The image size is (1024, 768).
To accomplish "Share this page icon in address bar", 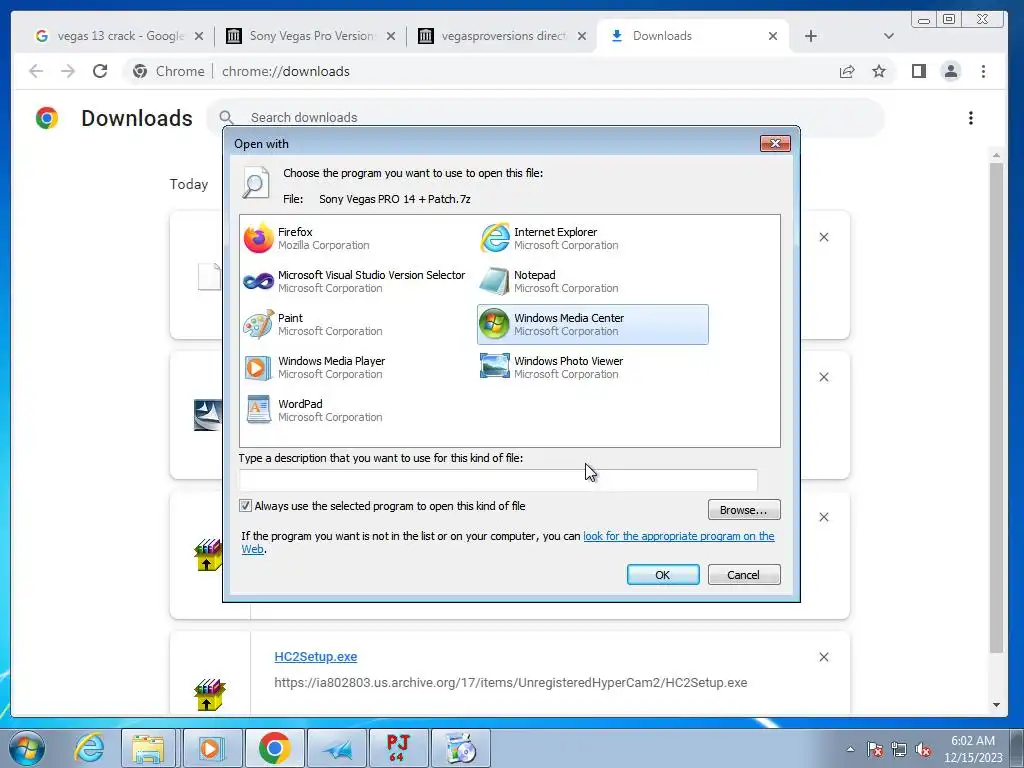I will coord(847,71).
